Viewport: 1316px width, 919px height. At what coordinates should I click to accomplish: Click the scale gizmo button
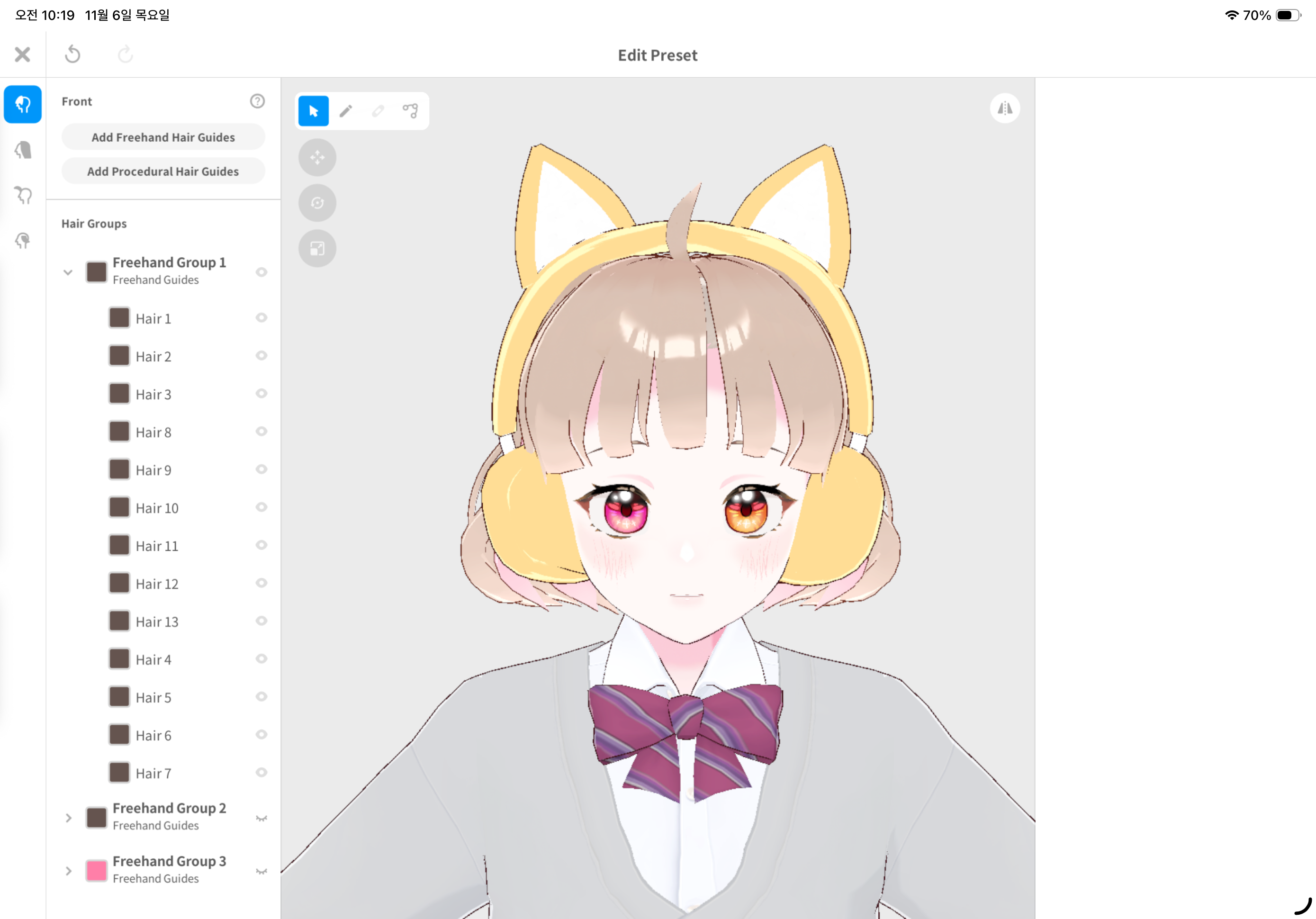coord(317,248)
